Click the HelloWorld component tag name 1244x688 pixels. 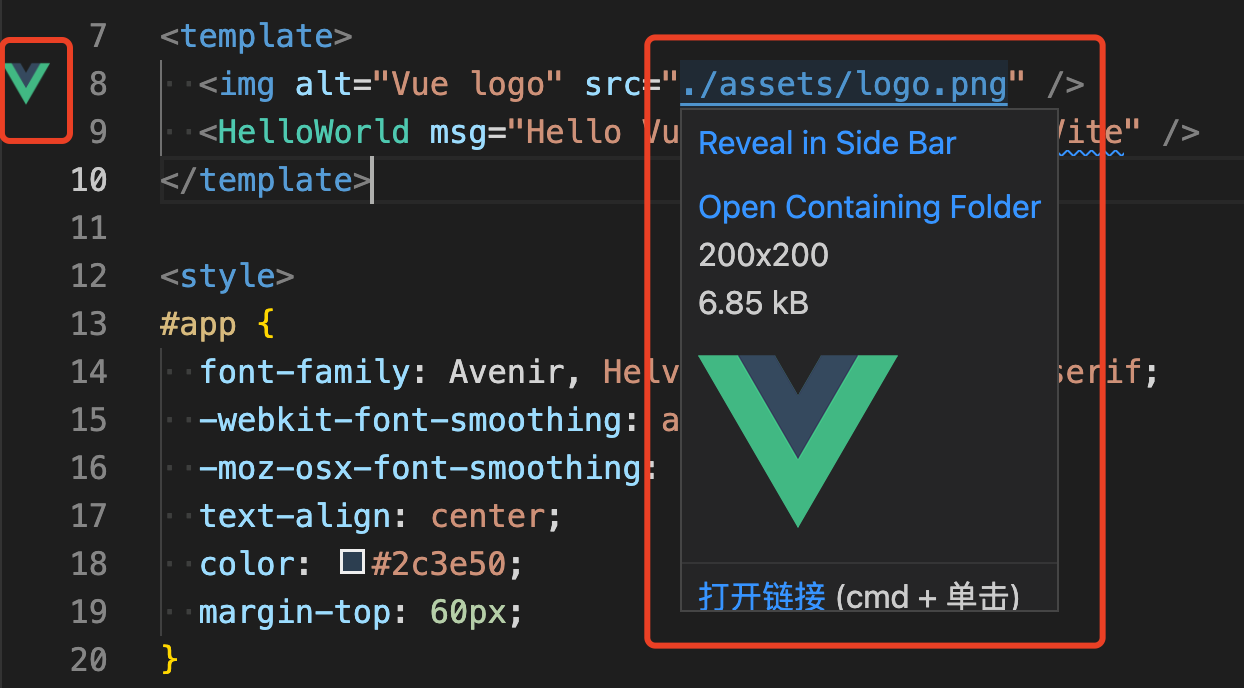pos(313,132)
